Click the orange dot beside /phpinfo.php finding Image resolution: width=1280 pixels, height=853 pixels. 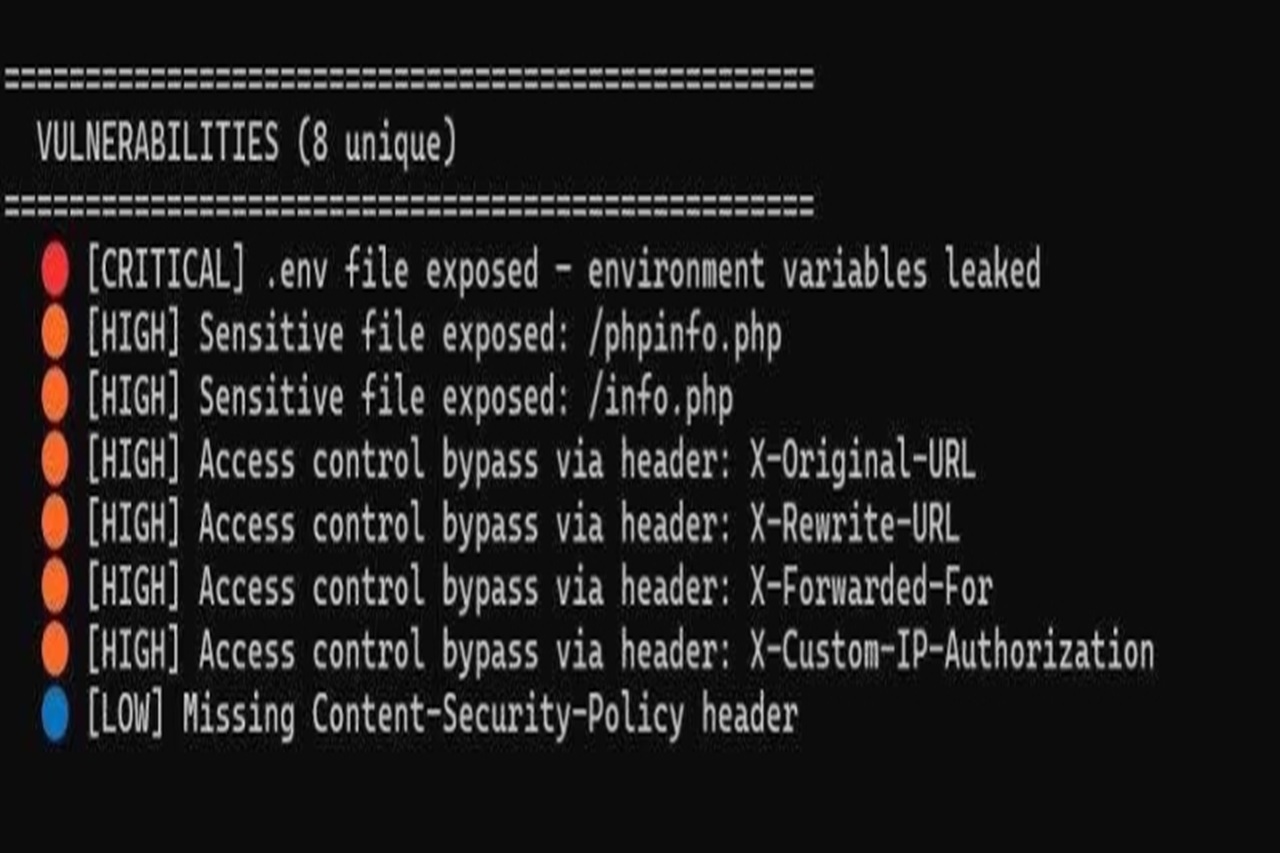point(55,335)
